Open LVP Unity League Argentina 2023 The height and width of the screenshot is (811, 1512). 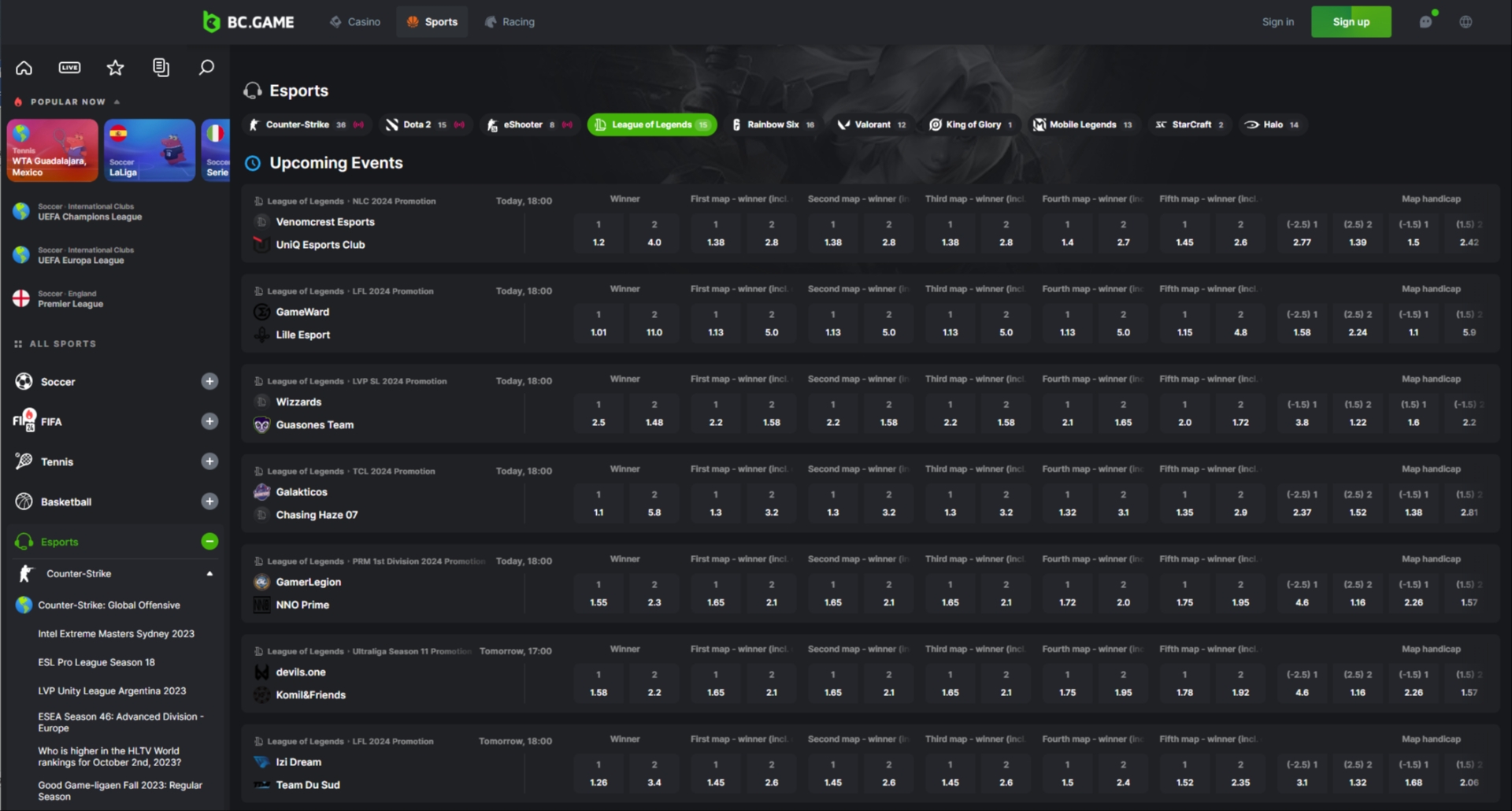coord(112,691)
